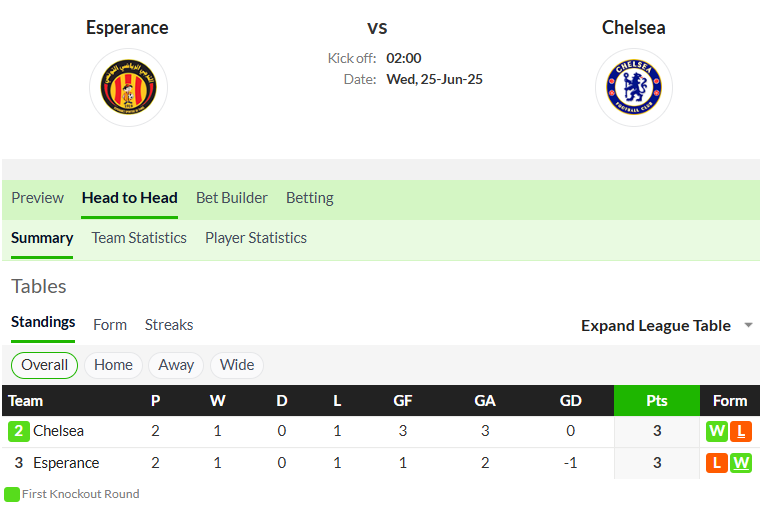The image size is (760, 518).
Task: Expand the League Table dropdown
Action: 667,326
